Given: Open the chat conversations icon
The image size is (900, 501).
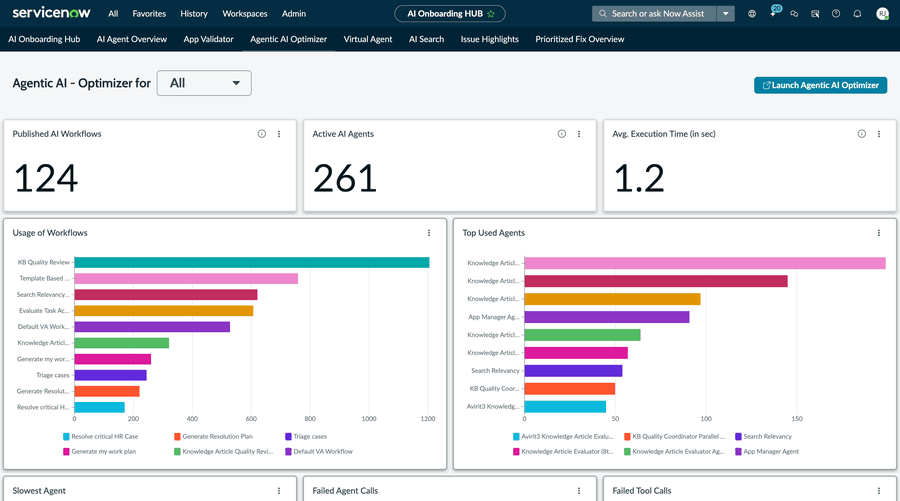Looking at the screenshot, I should coord(794,14).
